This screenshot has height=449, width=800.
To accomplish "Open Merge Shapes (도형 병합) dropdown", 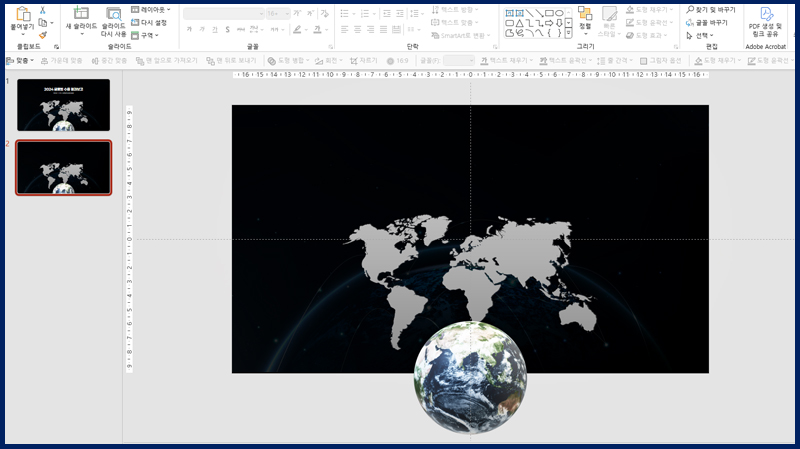I will tap(289, 61).
